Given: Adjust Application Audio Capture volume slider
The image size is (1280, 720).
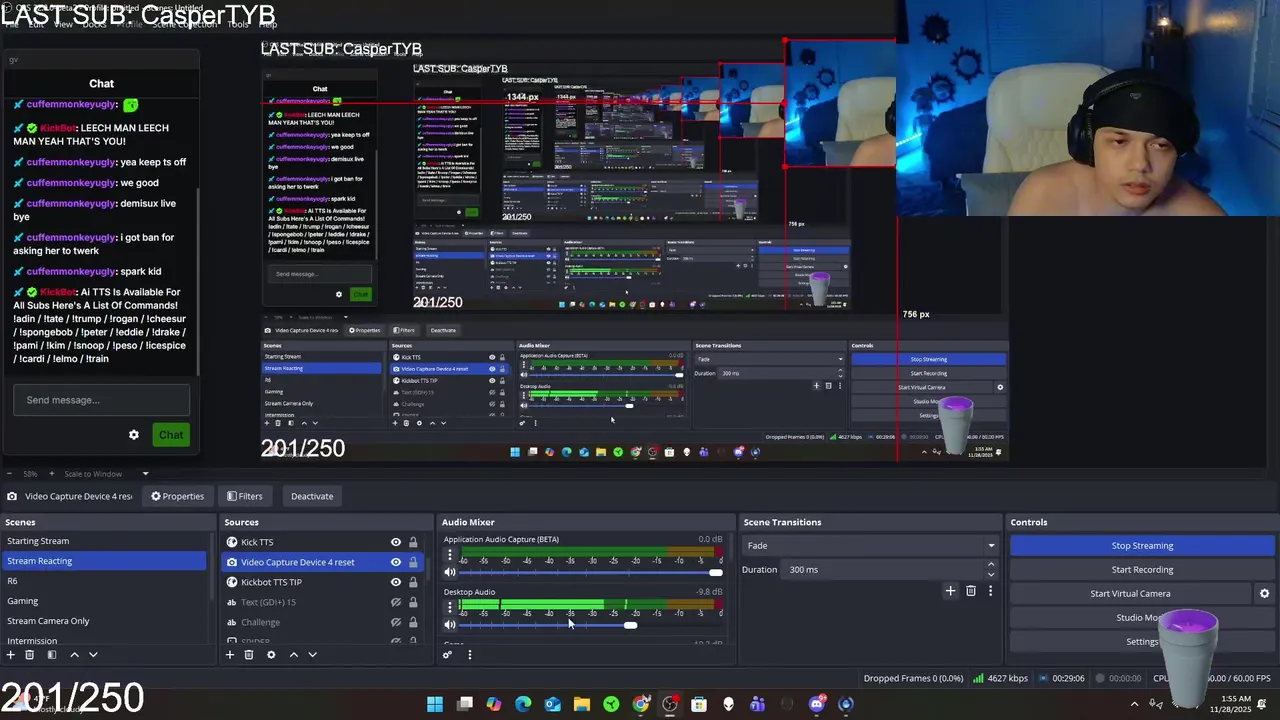Looking at the screenshot, I should point(590,572).
